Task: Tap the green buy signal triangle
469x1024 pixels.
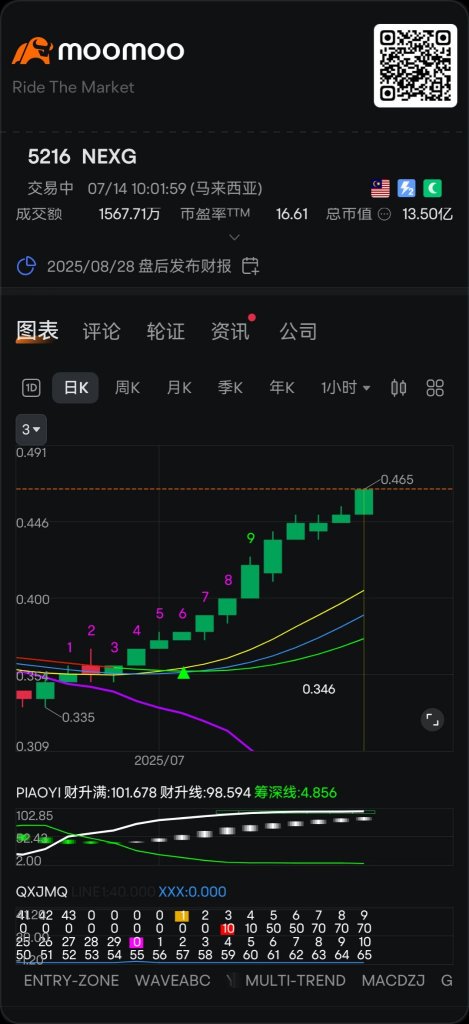Action: click(x=184, y=673)
